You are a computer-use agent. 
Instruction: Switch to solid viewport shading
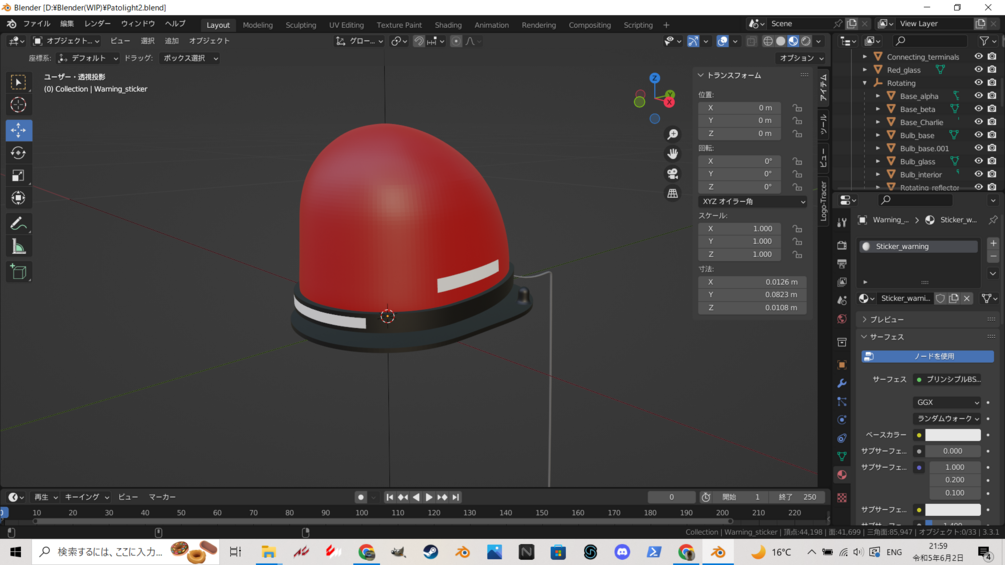[781, 41]
